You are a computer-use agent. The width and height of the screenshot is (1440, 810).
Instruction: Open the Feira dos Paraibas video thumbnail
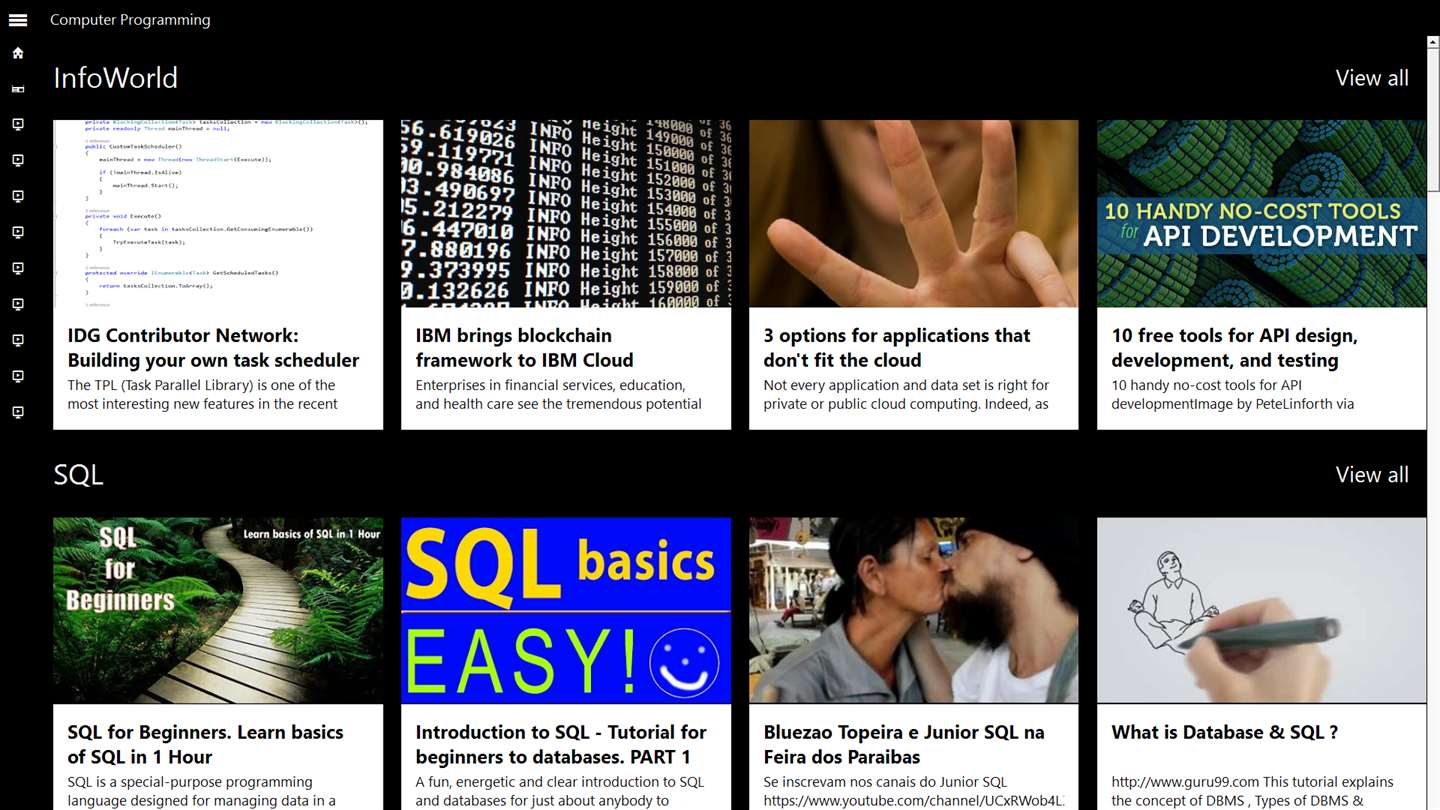[914, 610]
